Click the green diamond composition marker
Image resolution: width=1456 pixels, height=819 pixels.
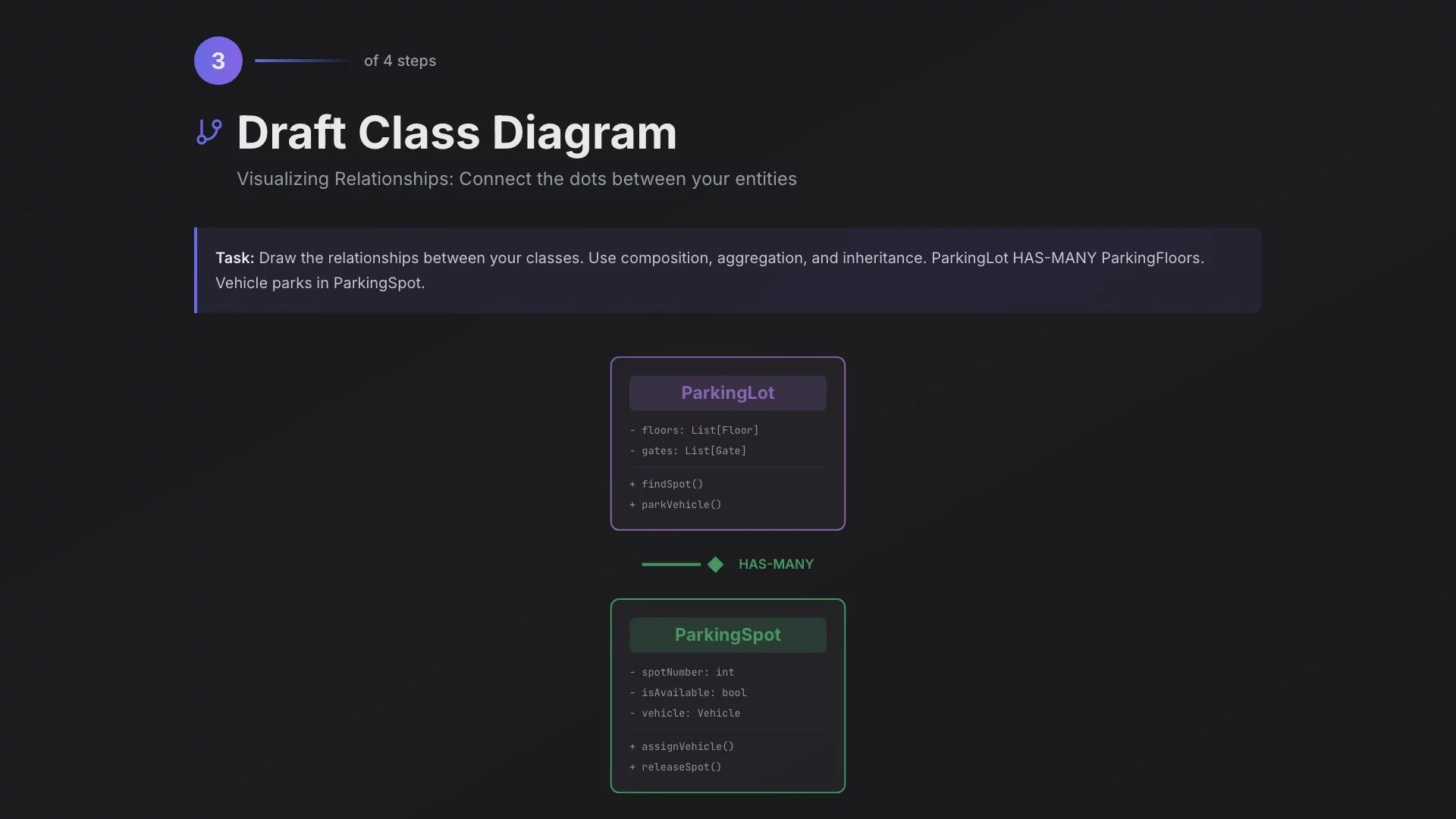tap(715, 564)
